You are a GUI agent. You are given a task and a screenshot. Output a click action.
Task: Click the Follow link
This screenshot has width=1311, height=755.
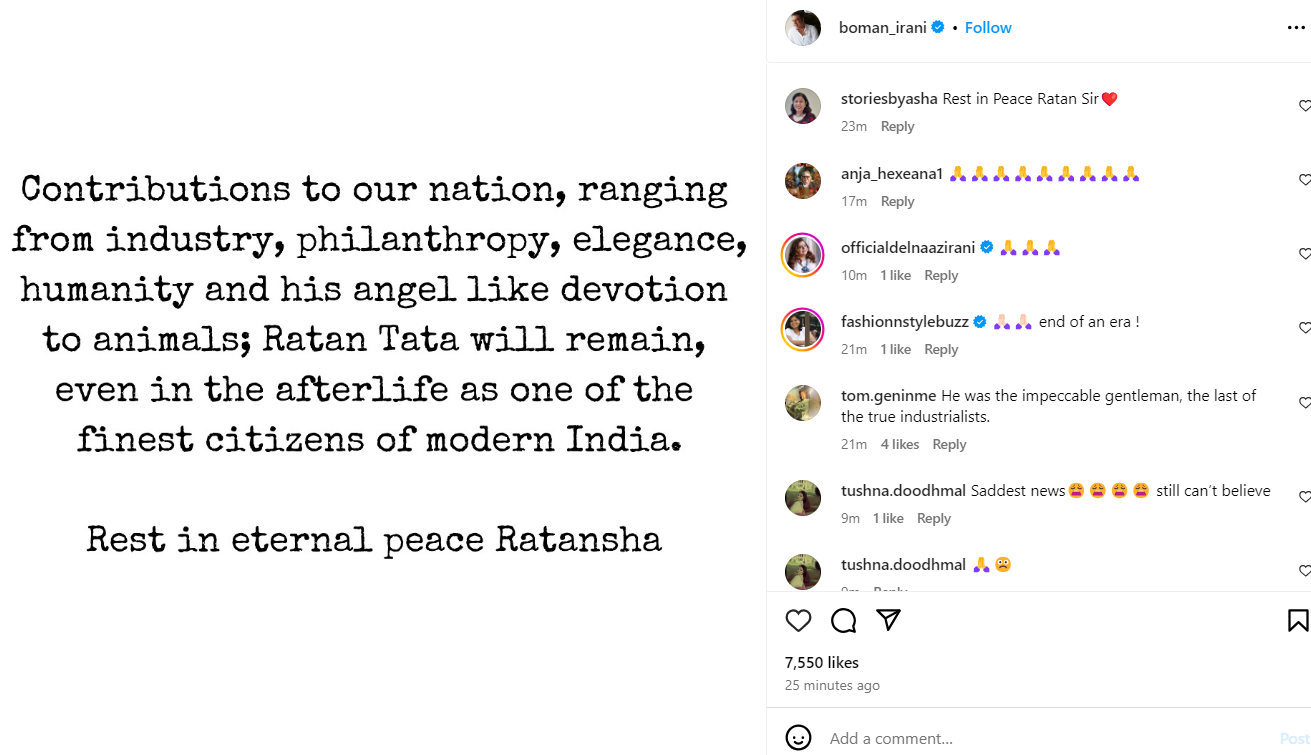[x=988, y=28]
